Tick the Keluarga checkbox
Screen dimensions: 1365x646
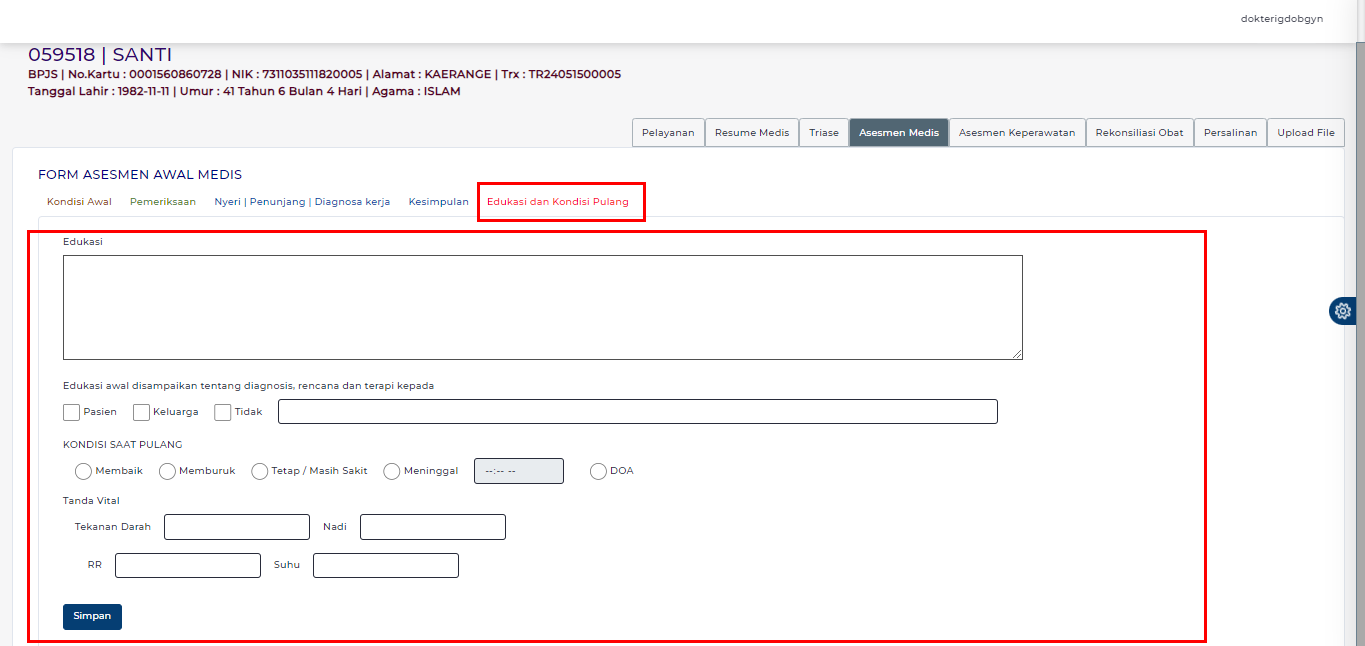tap(142, 412)
